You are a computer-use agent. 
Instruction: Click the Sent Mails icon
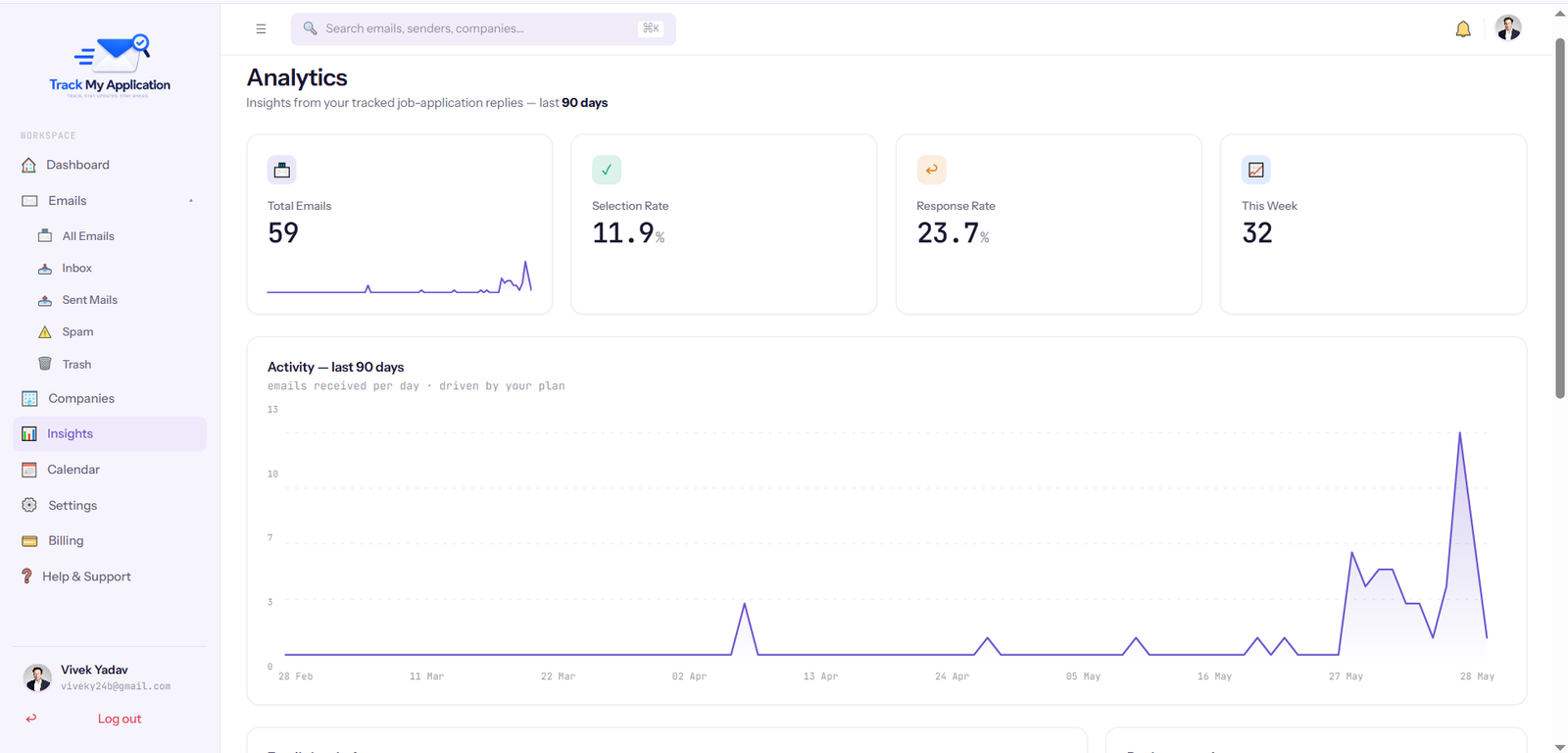45,300
